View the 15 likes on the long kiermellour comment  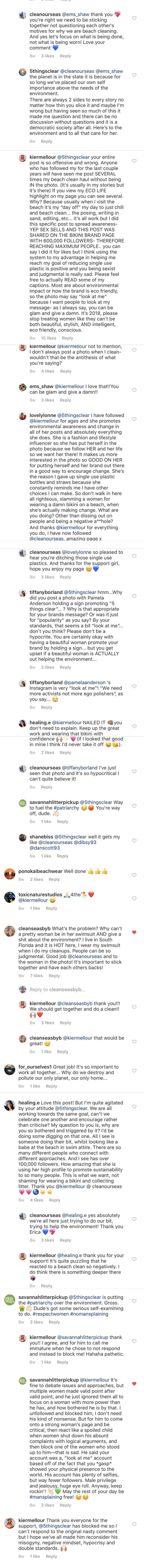point(49,338)
